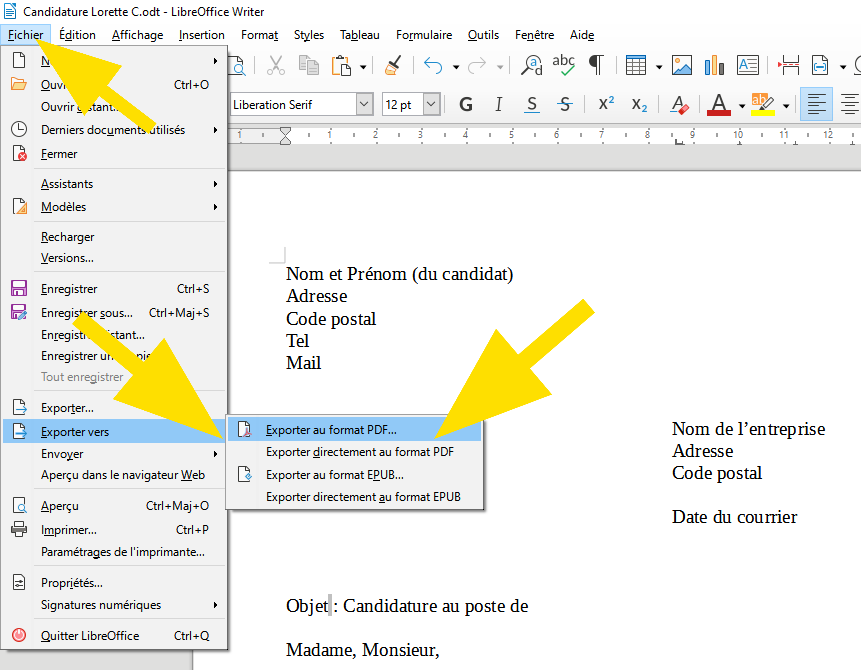This screenshot has height=670, width=861.
Task: Open highlighting color dropdown arrow
Action: point(786,105)
